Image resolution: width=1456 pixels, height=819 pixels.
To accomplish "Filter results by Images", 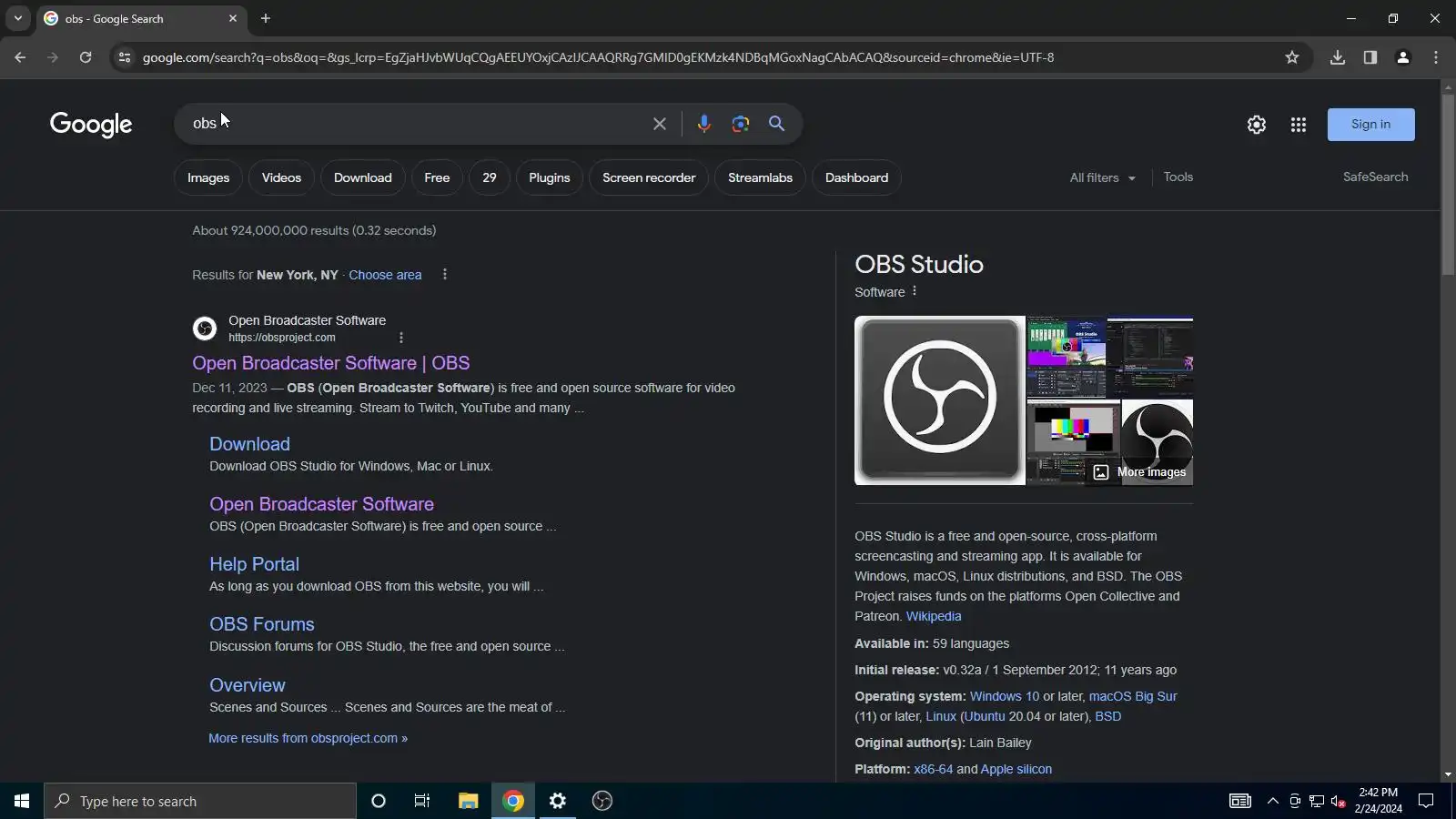I will pos(208,177).
